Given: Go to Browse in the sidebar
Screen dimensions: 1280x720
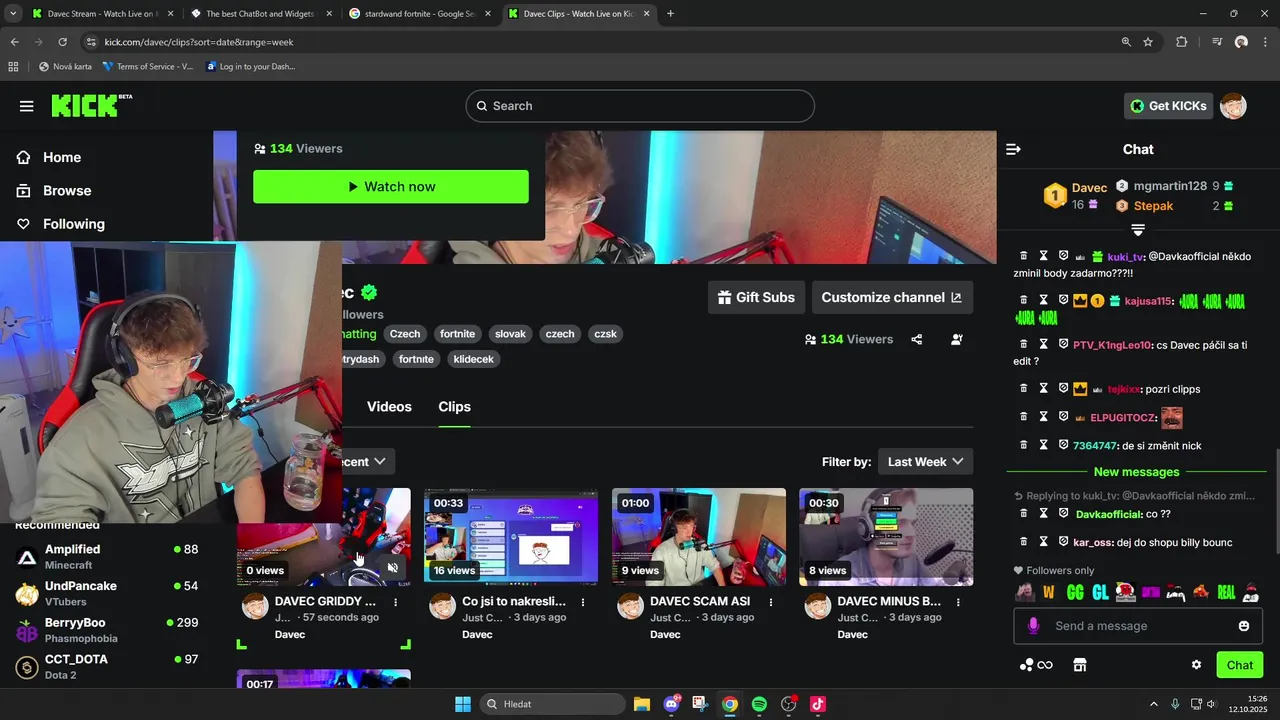Looking at the screenshot, I should (x=67, y=191).
